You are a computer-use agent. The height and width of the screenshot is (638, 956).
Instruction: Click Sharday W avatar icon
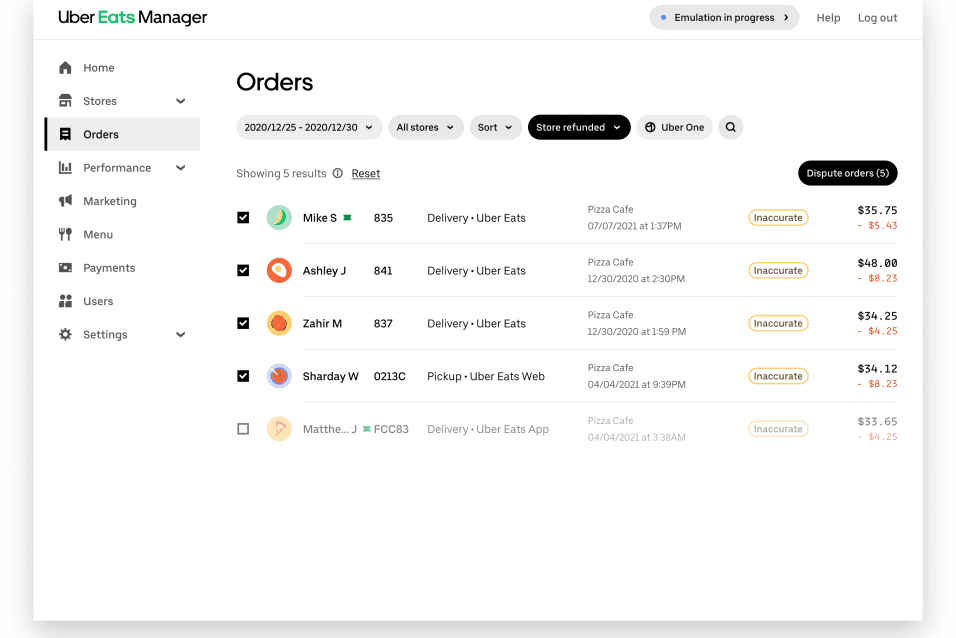[x=279, y=376]
